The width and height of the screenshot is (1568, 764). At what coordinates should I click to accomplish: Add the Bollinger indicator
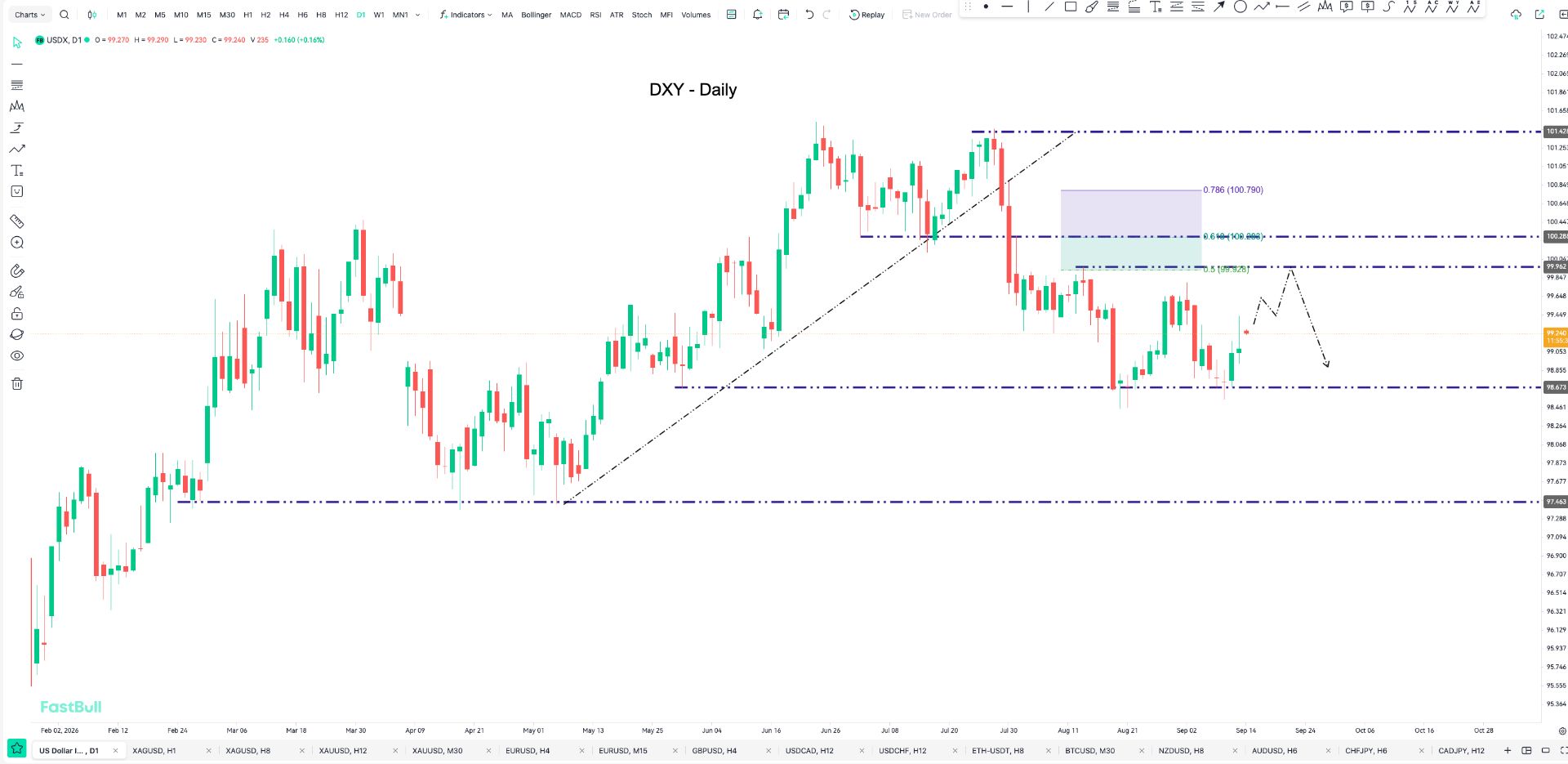tap(537, 15)
